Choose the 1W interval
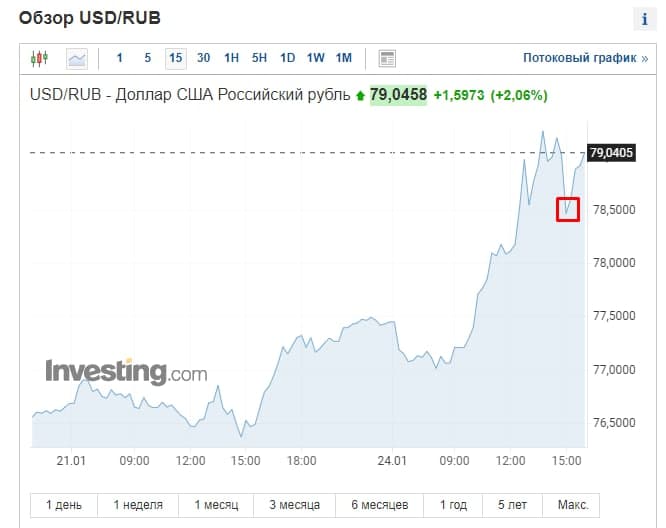The height and width of the screenshot is (528, 666). pyautogui.click(x=316, y=58)
